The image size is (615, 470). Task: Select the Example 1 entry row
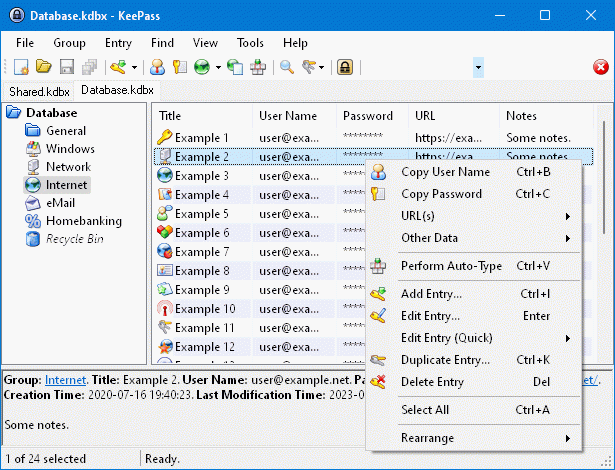(x=374, y=138)
